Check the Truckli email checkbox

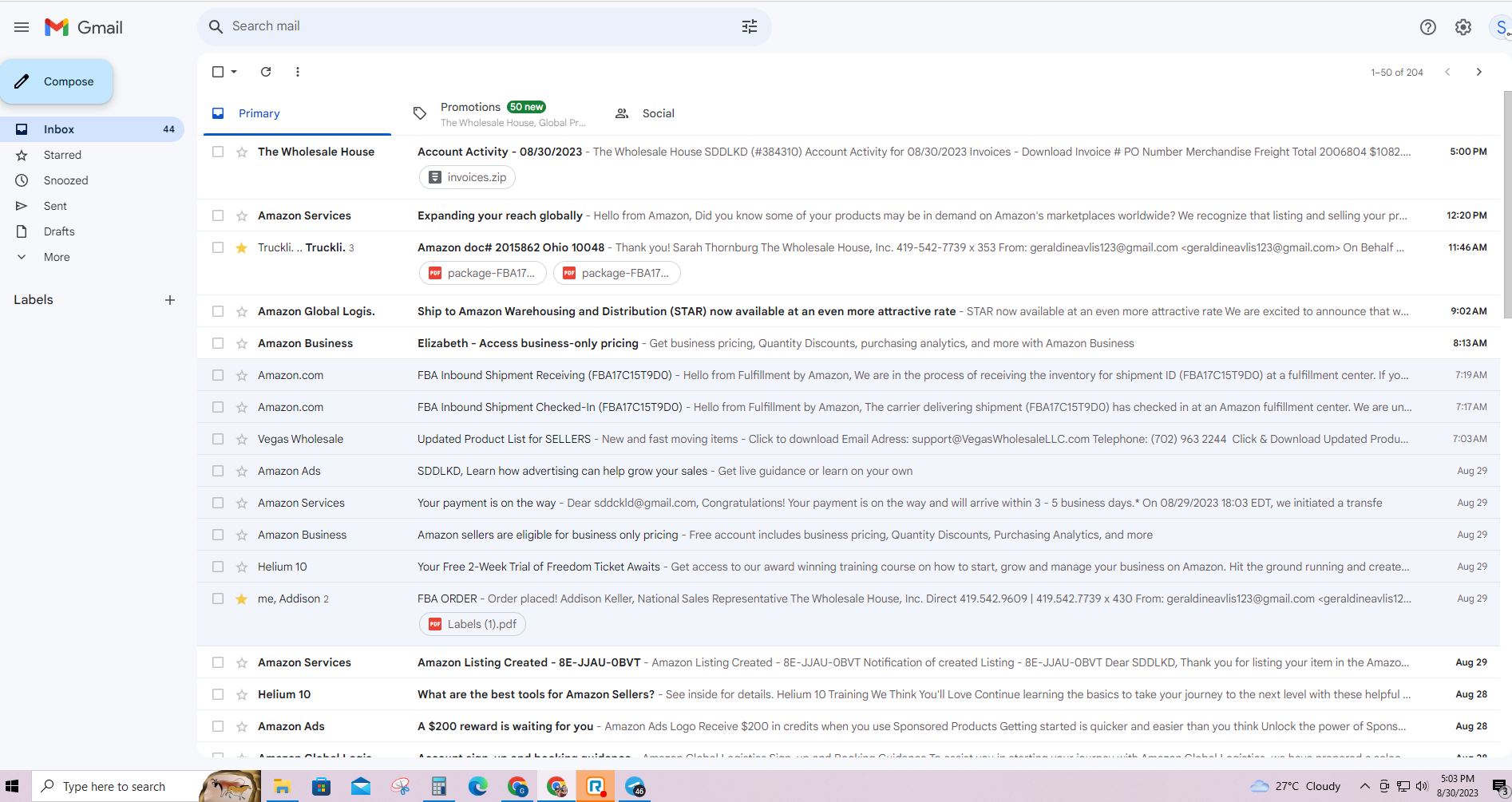(218, 247)
